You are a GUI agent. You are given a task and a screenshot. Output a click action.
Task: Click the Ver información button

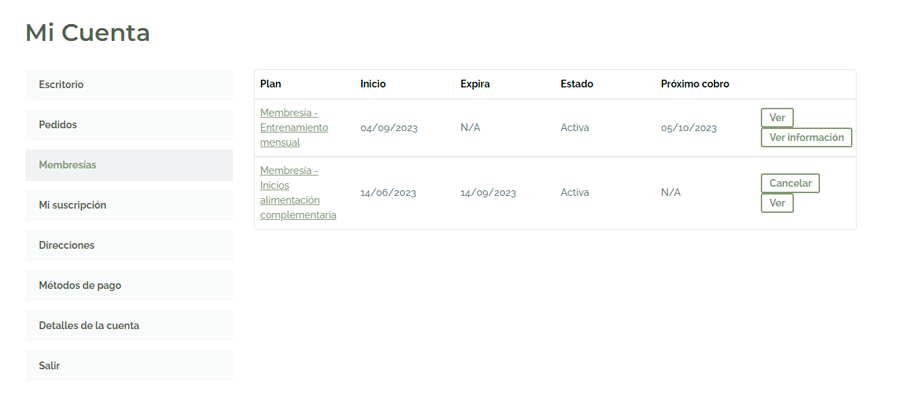coord(806,137)
